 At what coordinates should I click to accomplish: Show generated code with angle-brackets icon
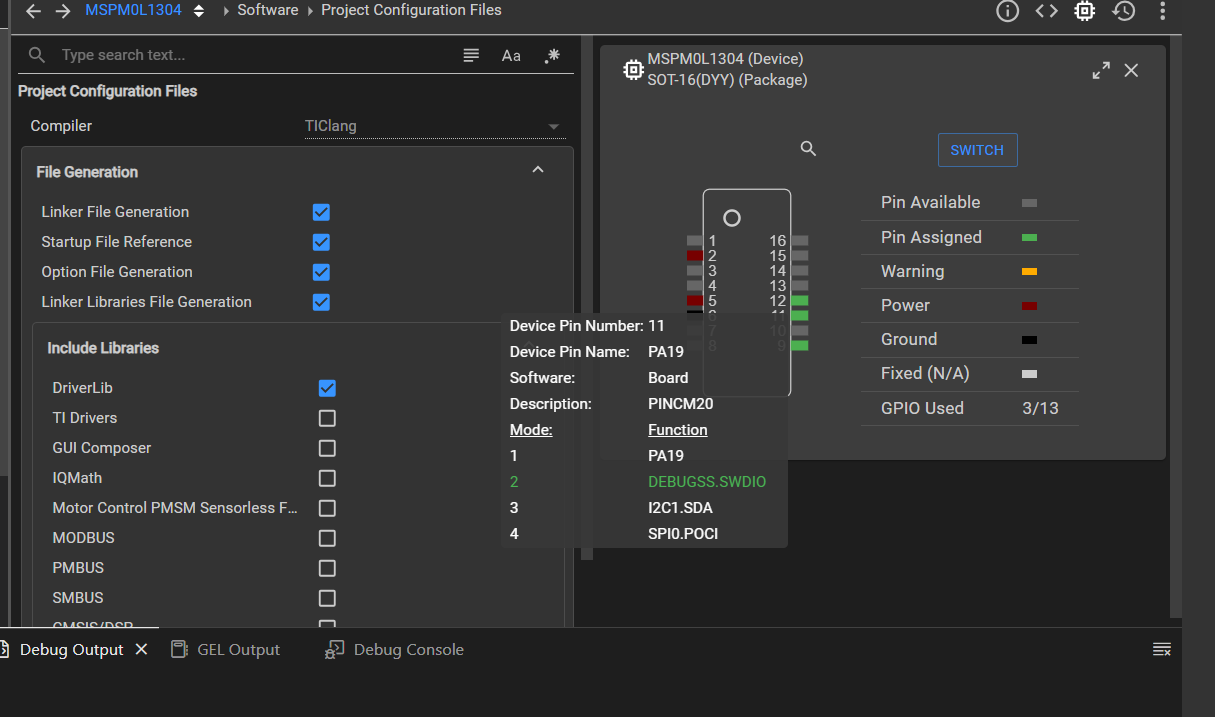click(1046, 11)
